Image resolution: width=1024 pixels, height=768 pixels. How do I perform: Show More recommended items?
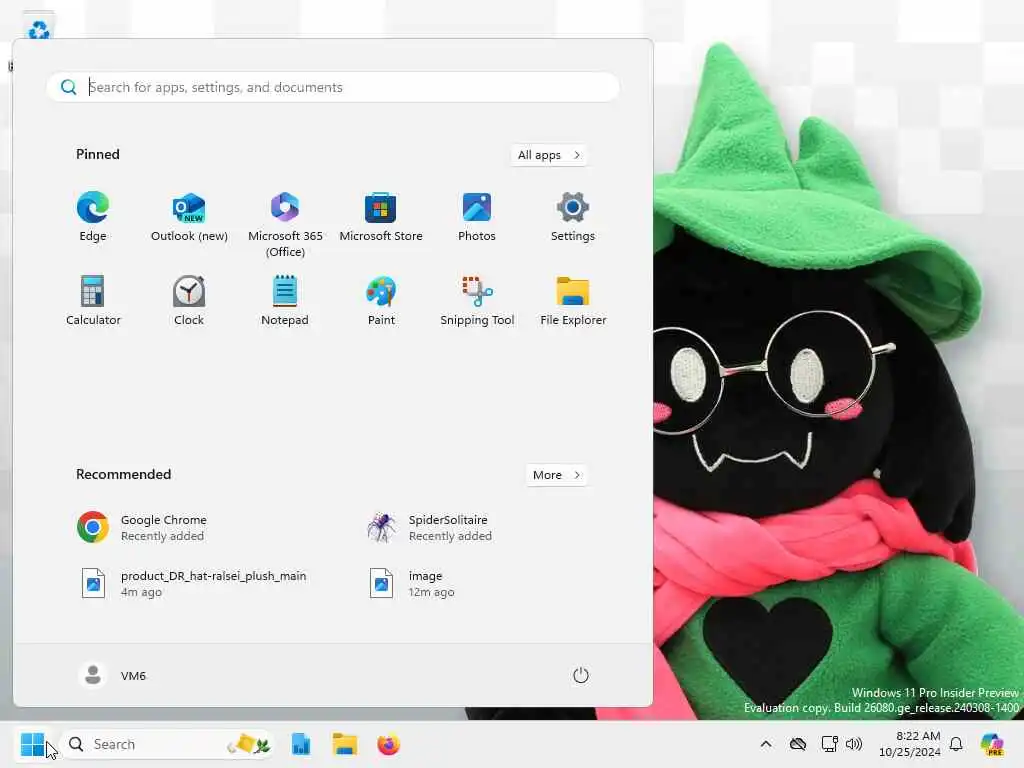(x=556, y=475)
